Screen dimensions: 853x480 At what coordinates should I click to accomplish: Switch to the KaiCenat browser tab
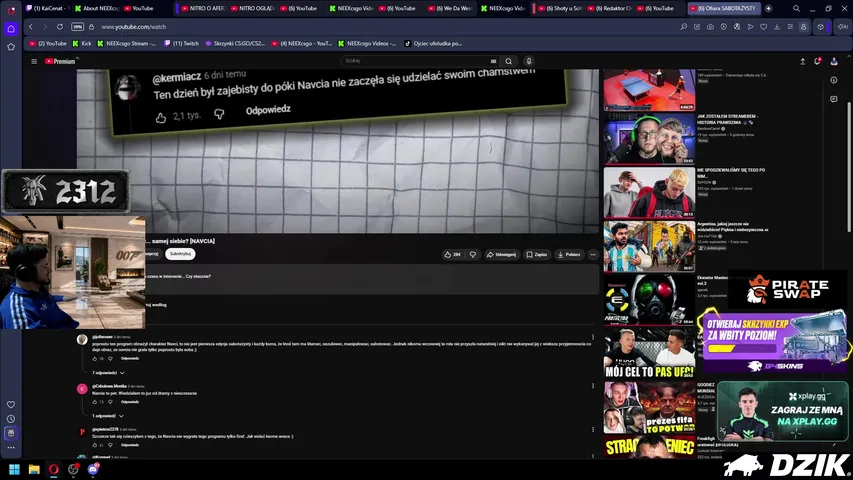click(x=47, y=8)
